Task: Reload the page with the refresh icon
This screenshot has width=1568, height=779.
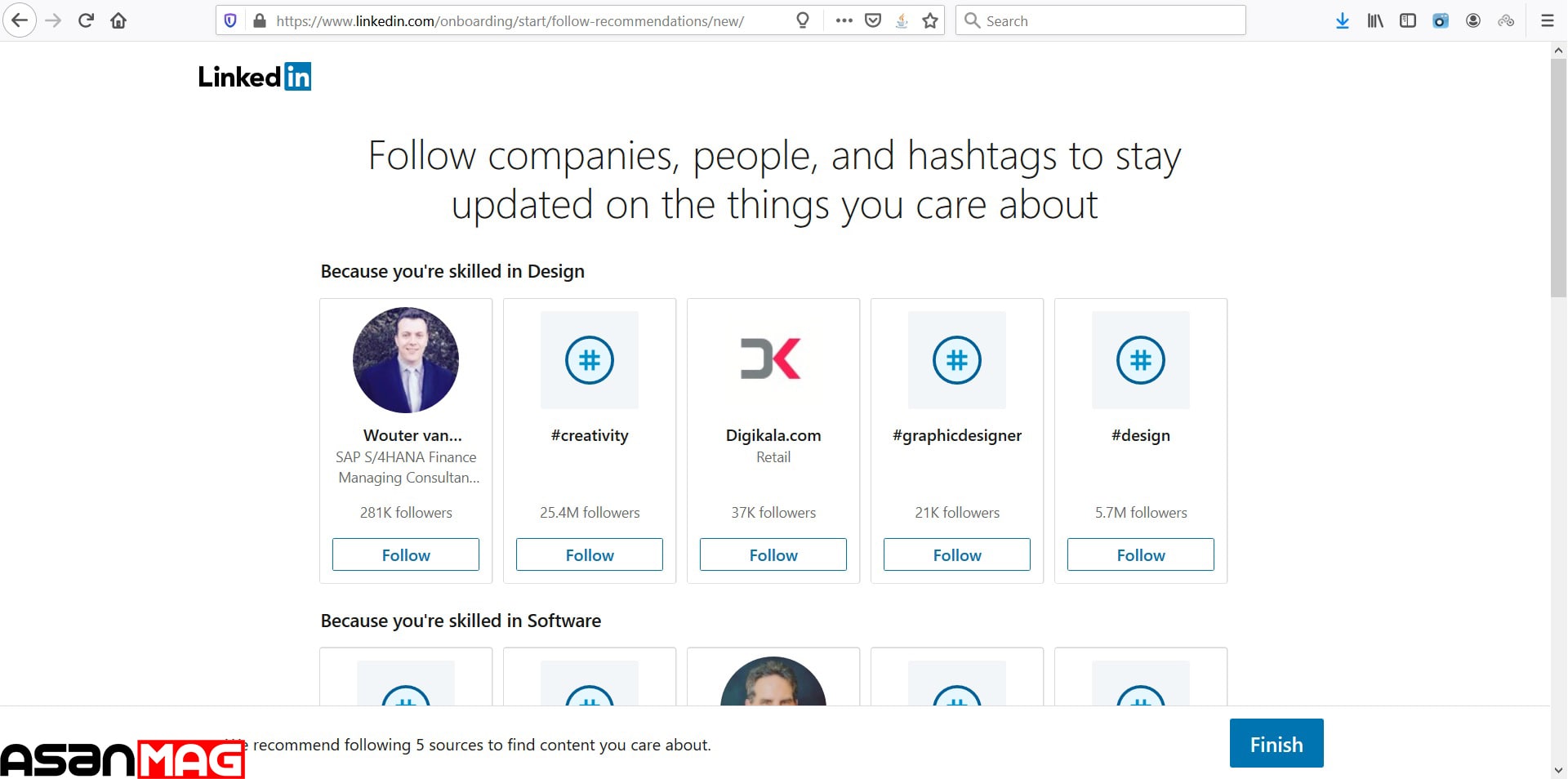Action: point(86,20)
